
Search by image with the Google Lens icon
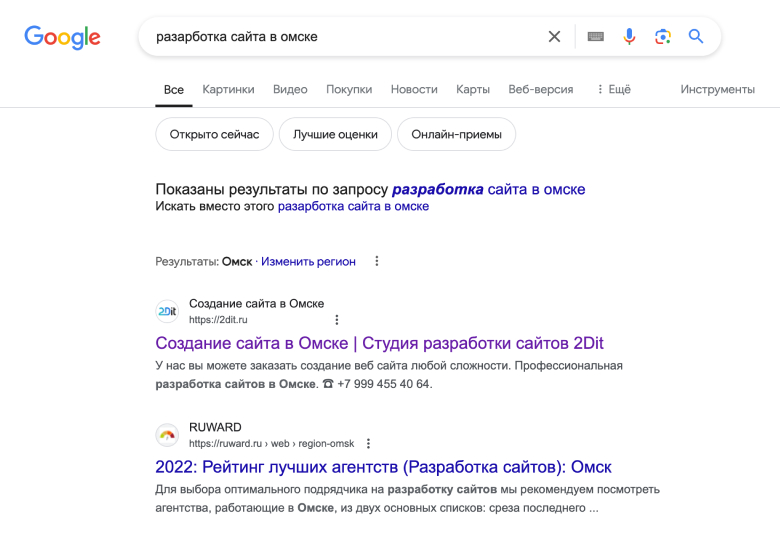click(x=663, y=36)
